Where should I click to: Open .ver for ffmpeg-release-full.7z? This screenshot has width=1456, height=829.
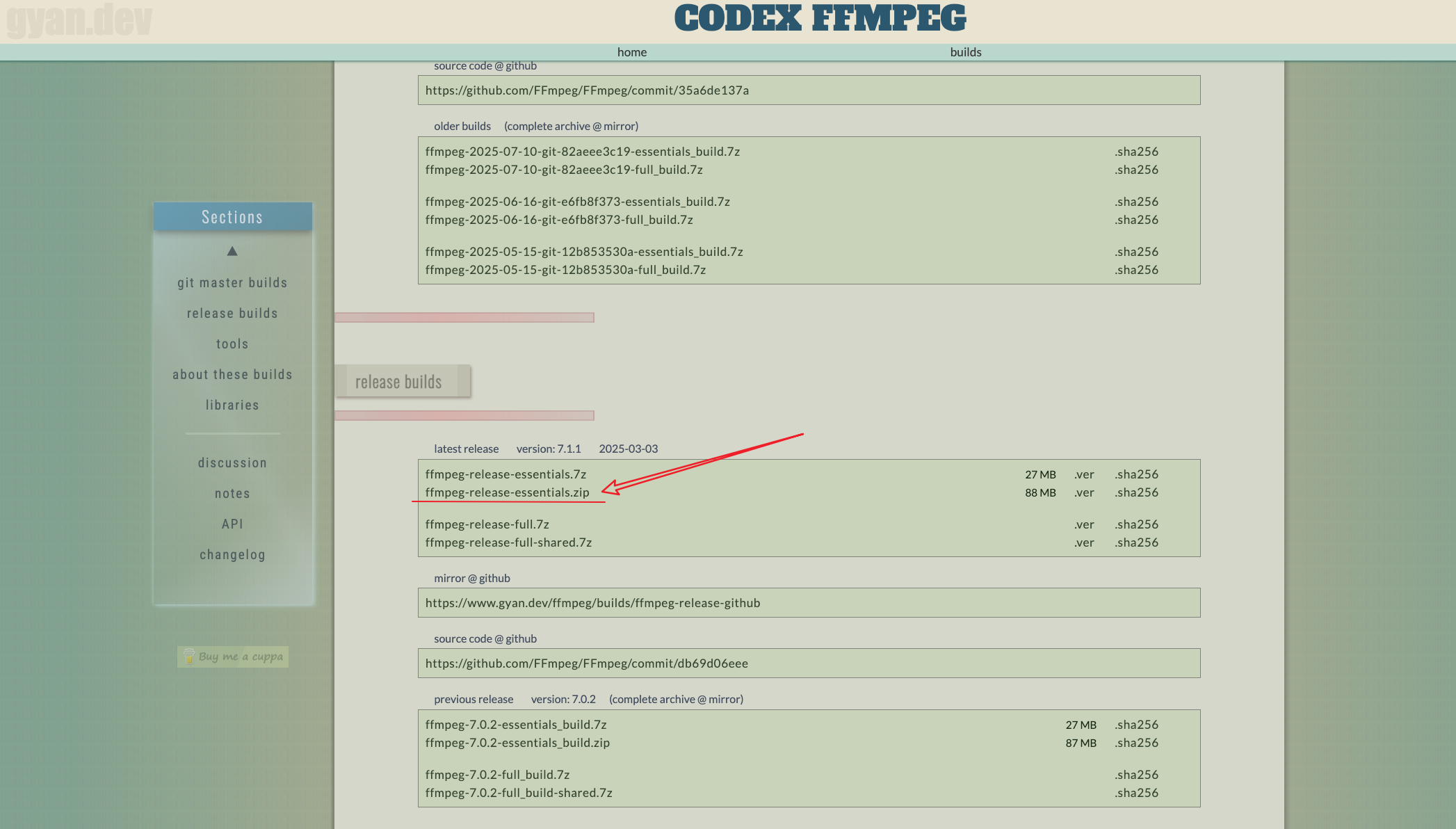coord(1084,524)
